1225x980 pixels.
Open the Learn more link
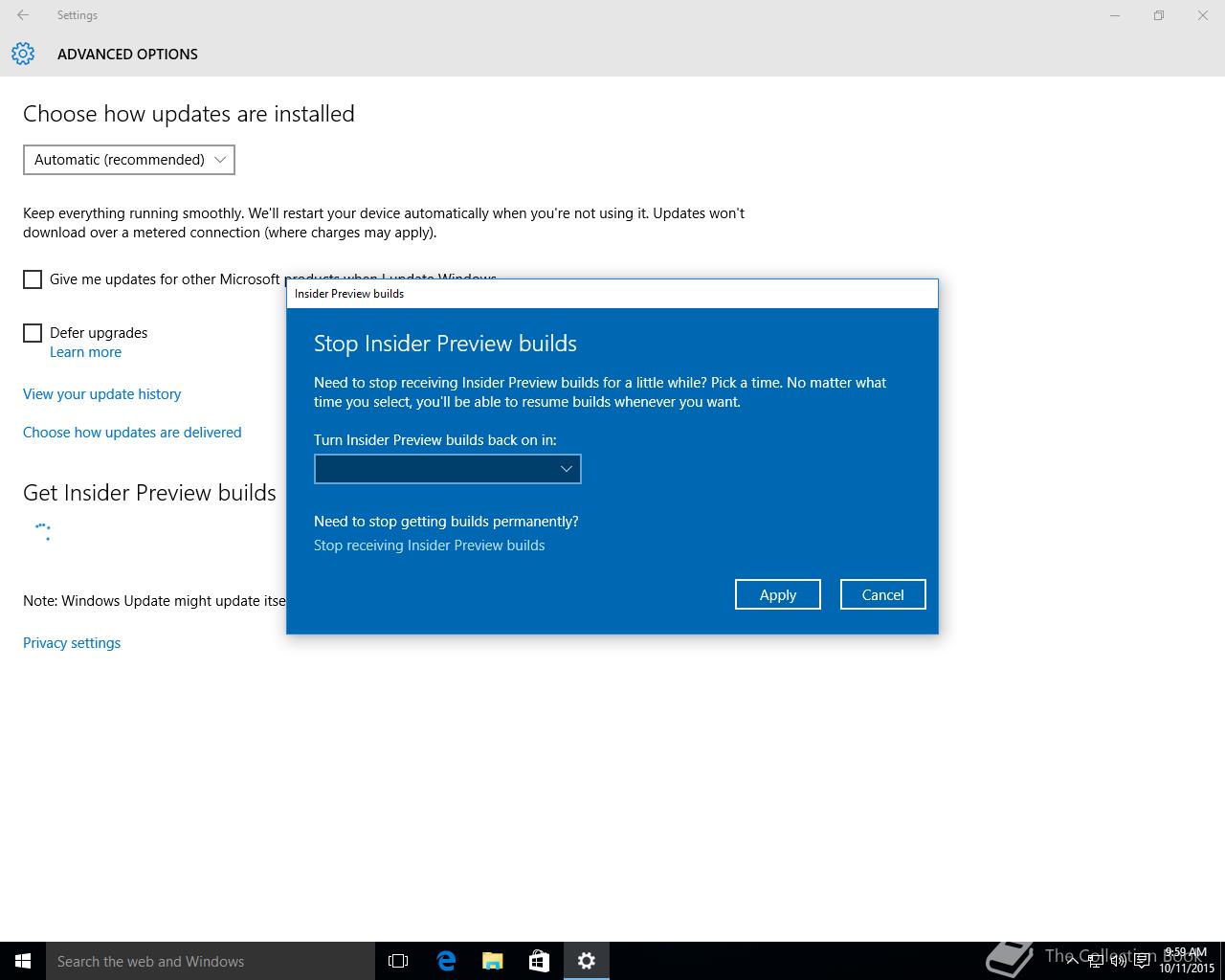point(85,352)
